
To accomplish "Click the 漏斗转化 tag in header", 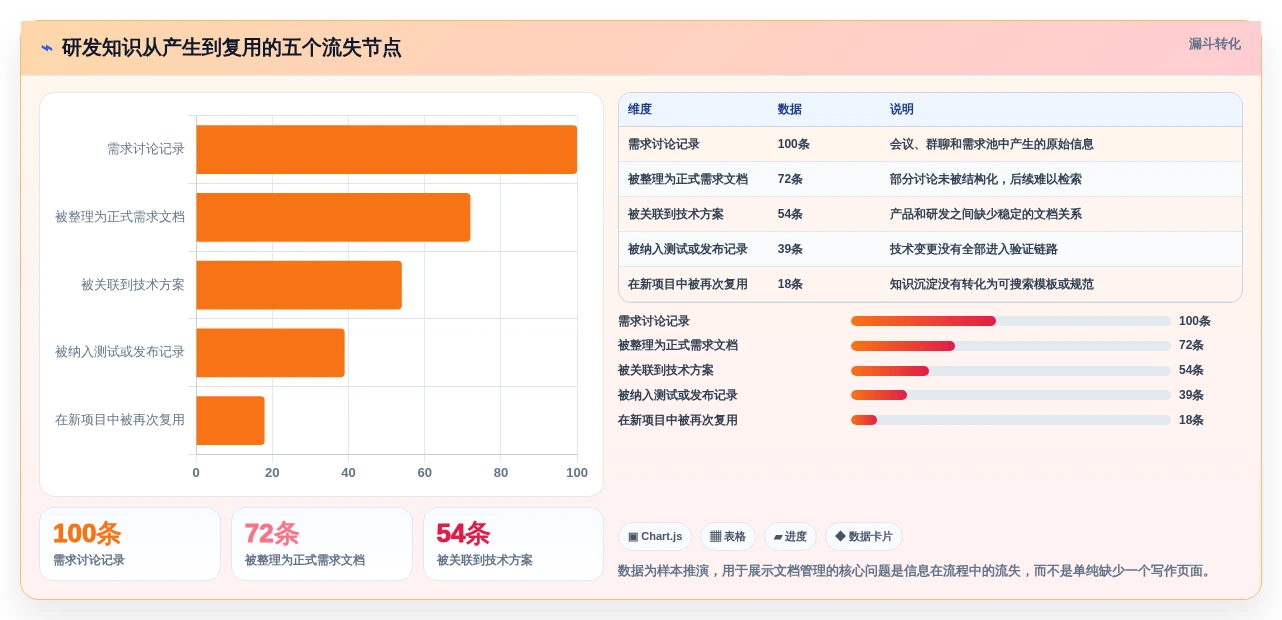I will (1214, 44).
